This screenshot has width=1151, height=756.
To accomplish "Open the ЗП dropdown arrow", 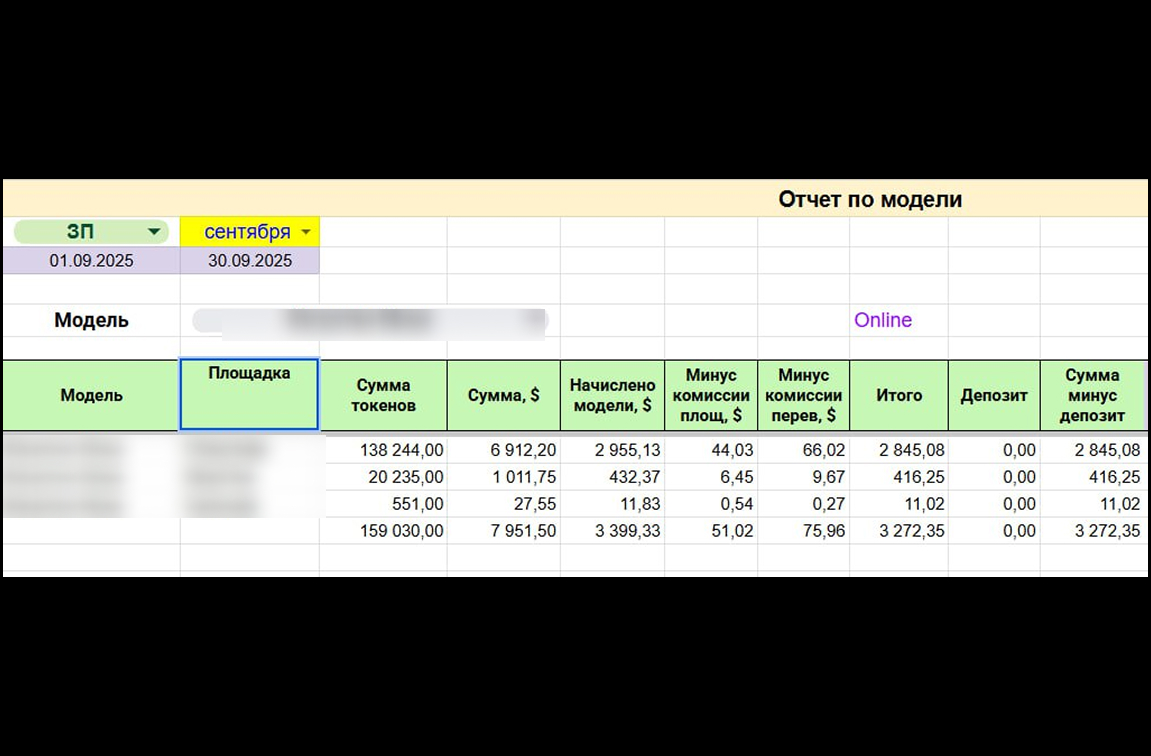I will pyautogui.click(x=153, y=232).
